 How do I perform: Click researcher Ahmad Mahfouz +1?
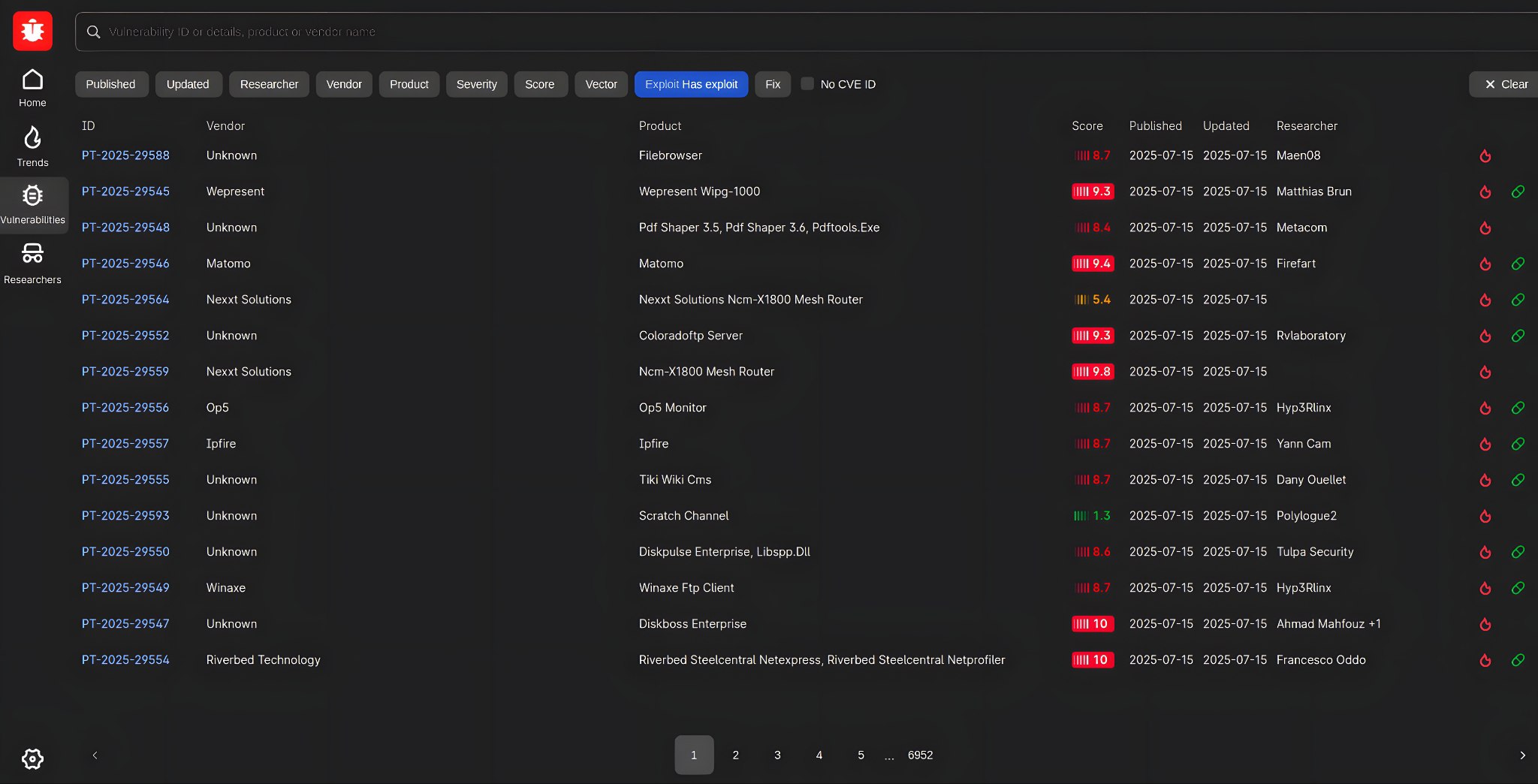point(1328,624)
